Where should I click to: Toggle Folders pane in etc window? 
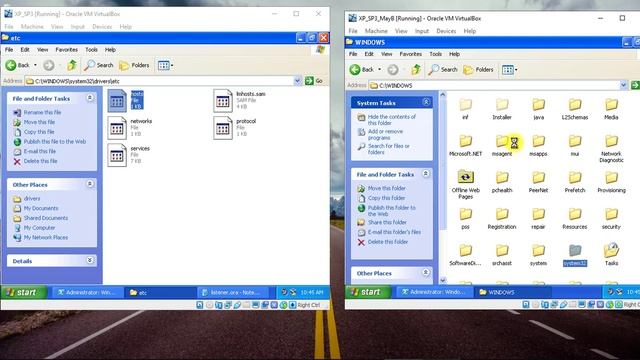pos(134,65)
